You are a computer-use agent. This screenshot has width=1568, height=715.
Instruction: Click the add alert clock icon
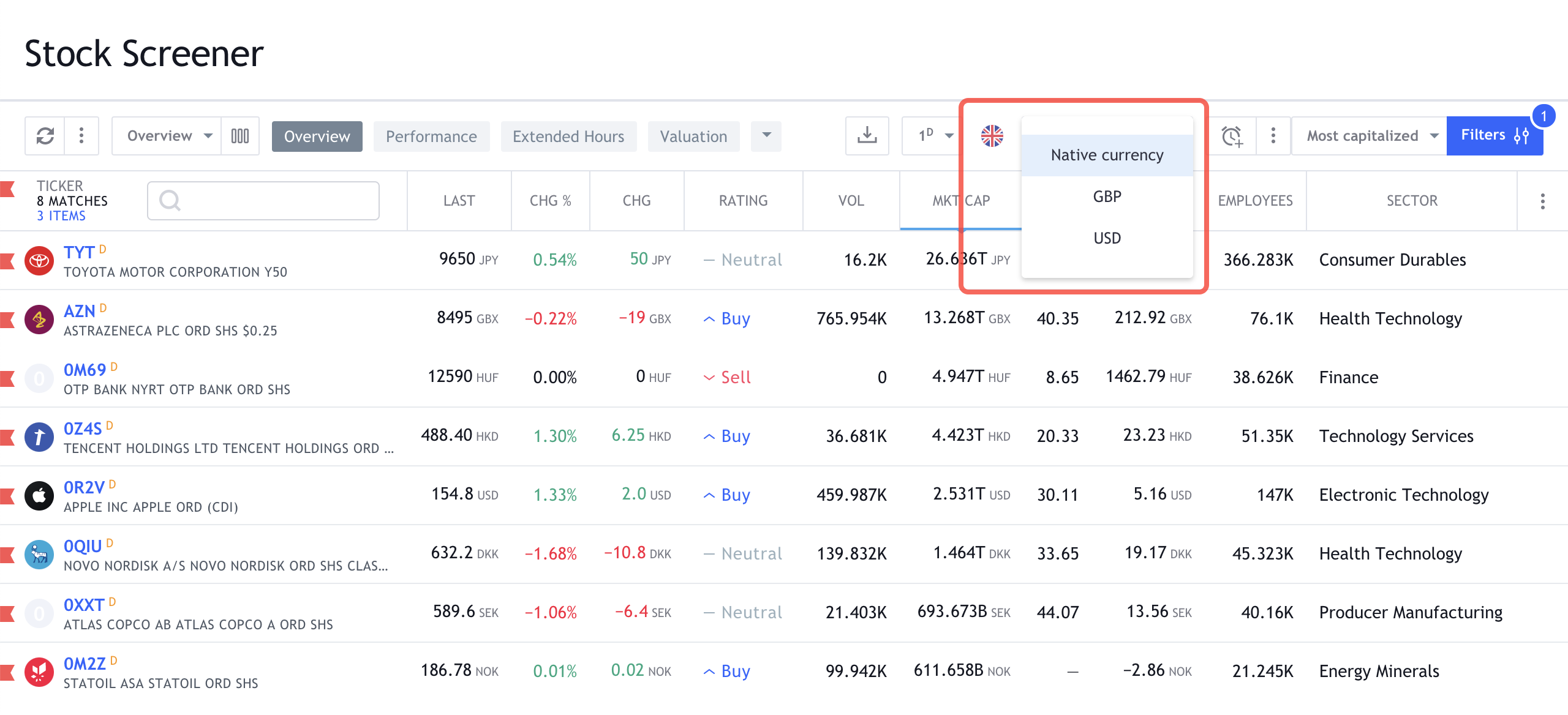[1232, 136]
